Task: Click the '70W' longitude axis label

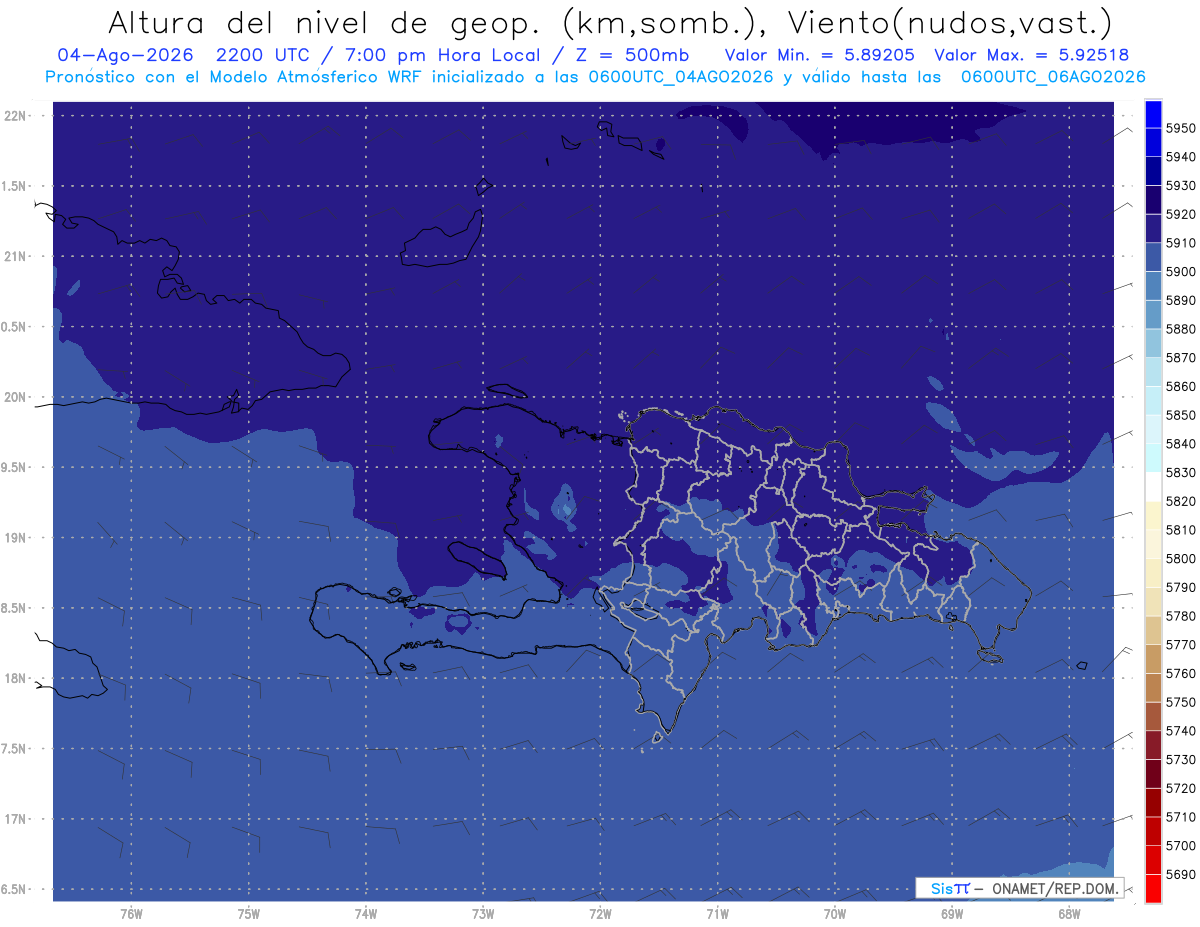Action: [x=835, y=913]
